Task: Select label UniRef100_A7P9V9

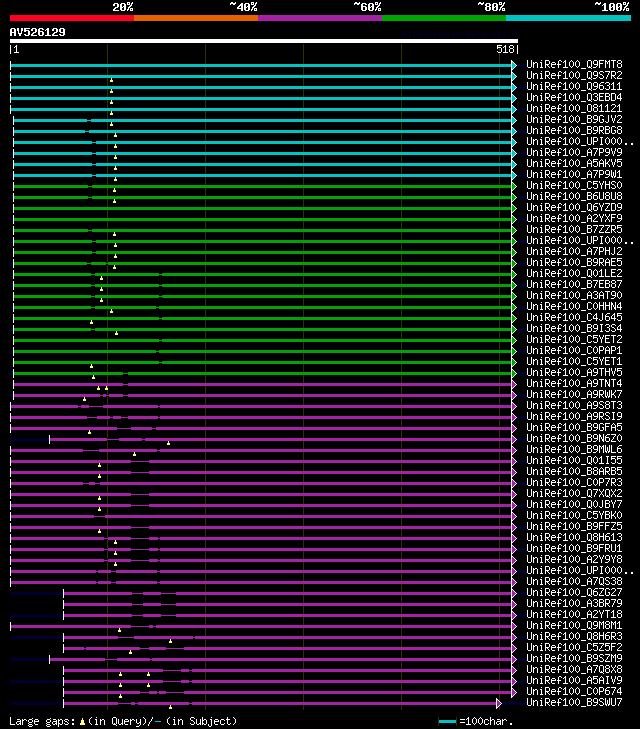Action: point(574,152)
